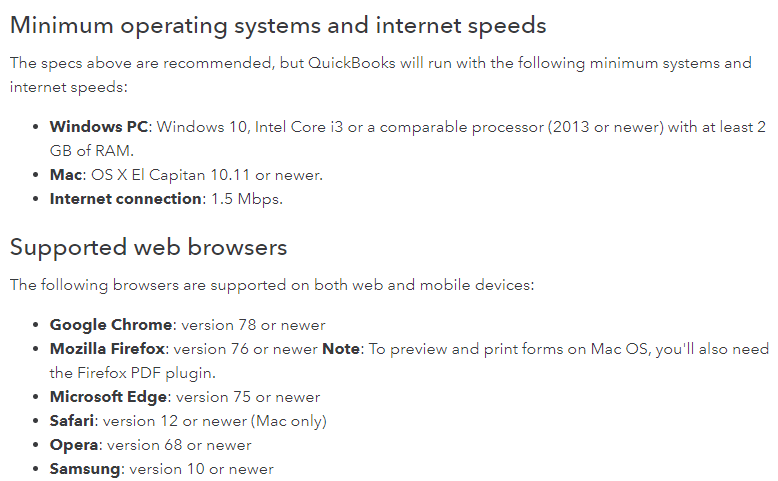Click the bold 'Internet connection' label

pyautogui.click(x=125, y=199)
